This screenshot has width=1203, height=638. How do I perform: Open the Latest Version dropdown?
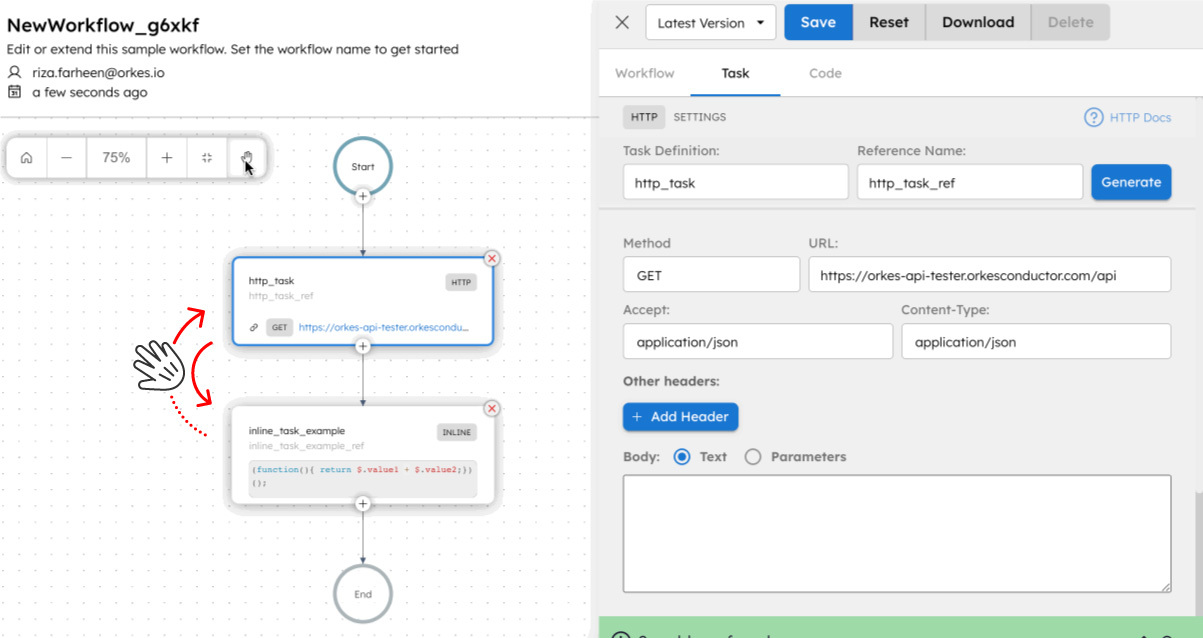[x=710, y=22]
